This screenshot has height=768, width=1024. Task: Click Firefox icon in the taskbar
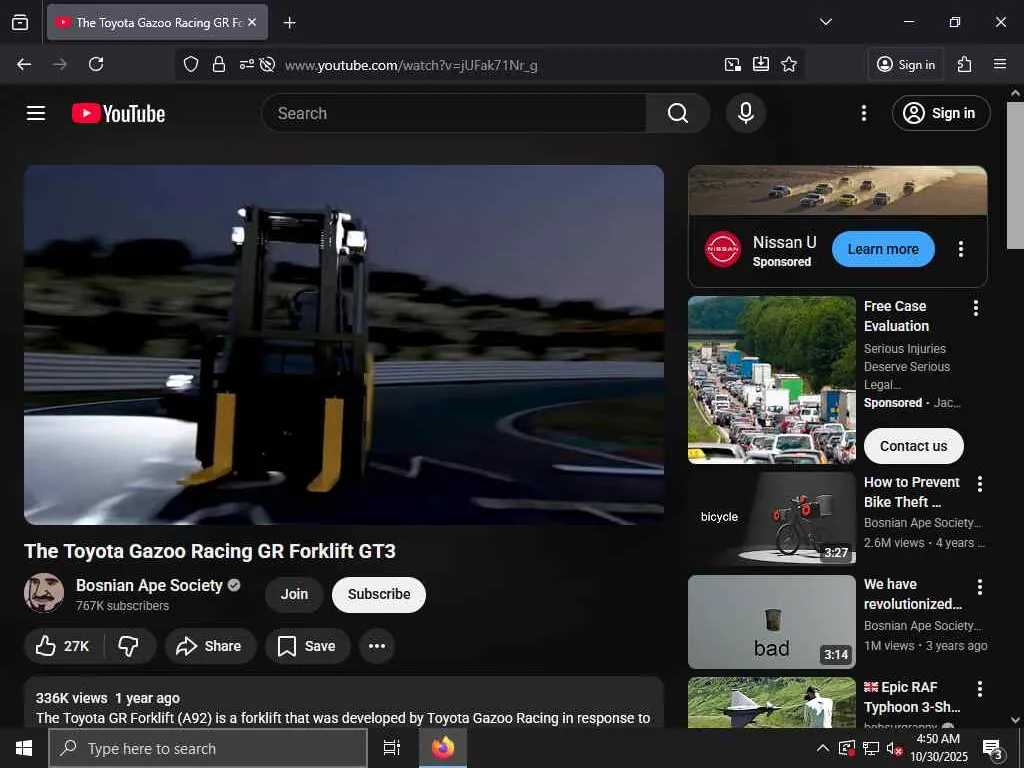tap(442, 748)
